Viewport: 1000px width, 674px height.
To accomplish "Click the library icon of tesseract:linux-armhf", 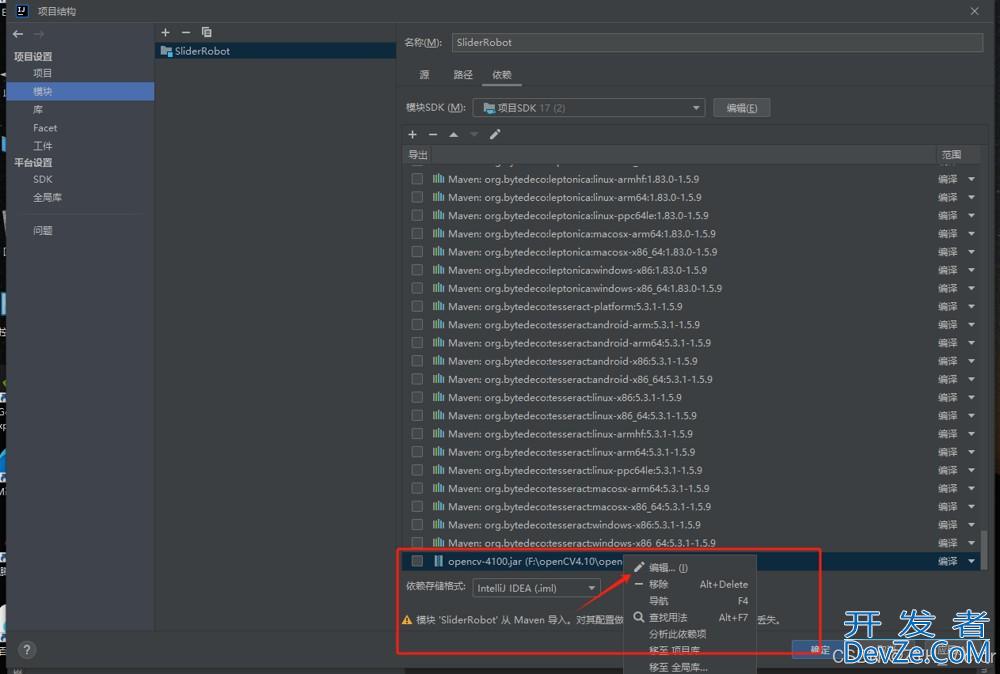I will (438, 434).
